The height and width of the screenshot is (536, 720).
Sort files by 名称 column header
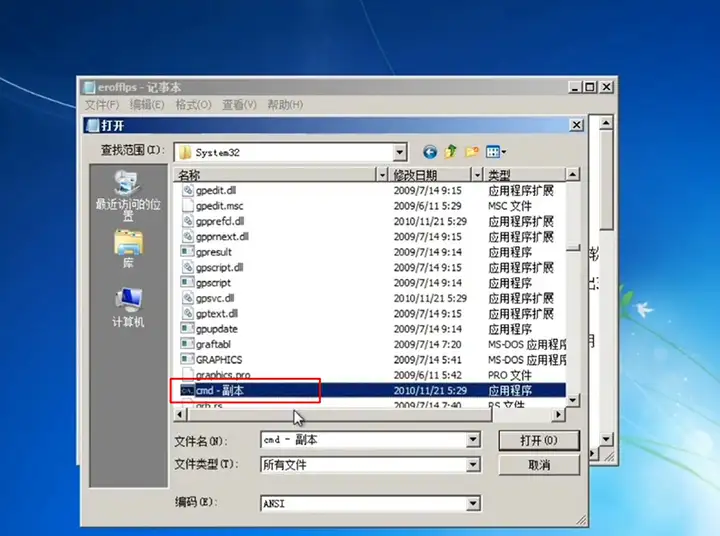[276, 175]
